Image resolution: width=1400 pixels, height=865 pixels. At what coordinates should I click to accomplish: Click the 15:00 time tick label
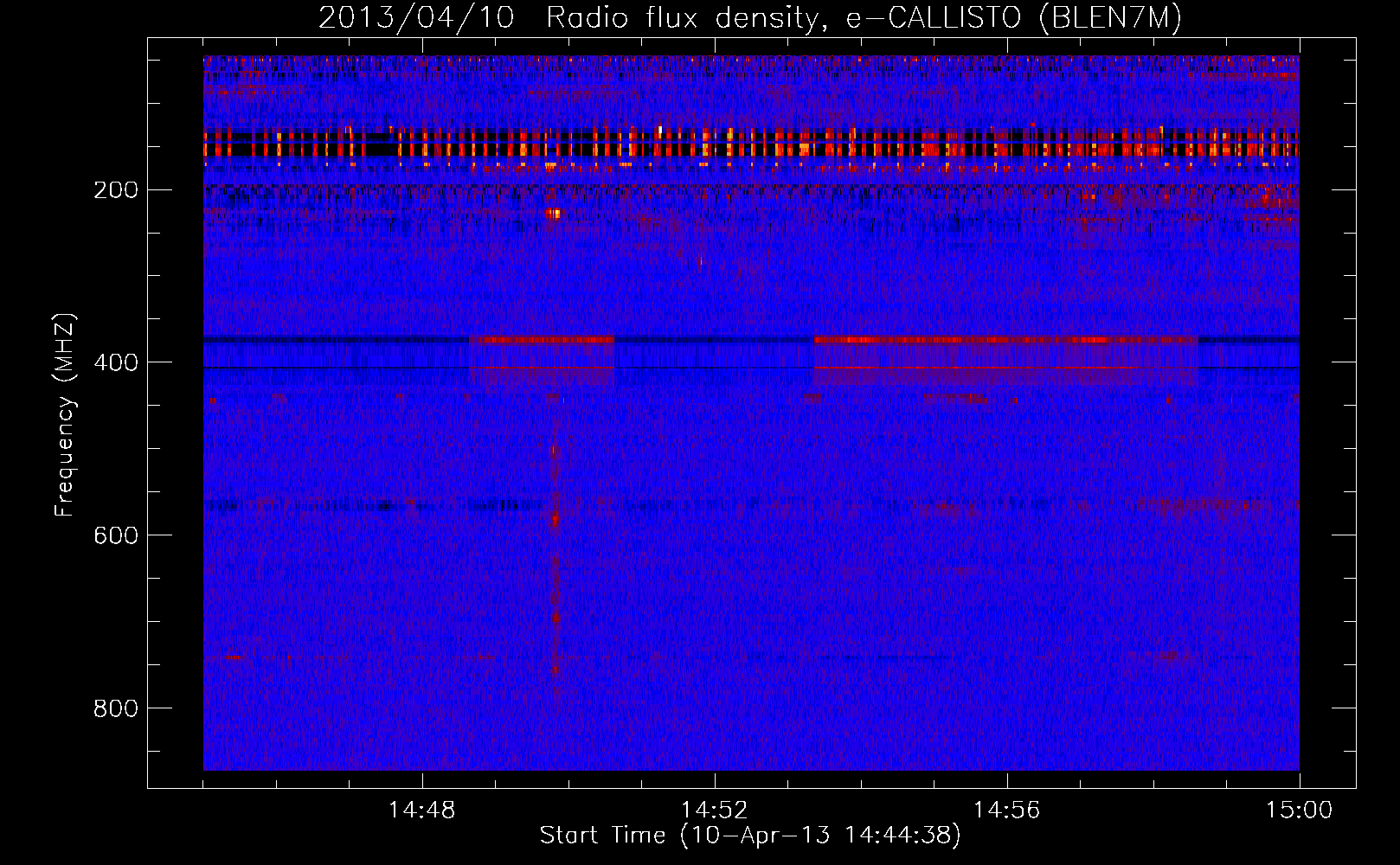pyautogui.click(x=1300, y=811)
